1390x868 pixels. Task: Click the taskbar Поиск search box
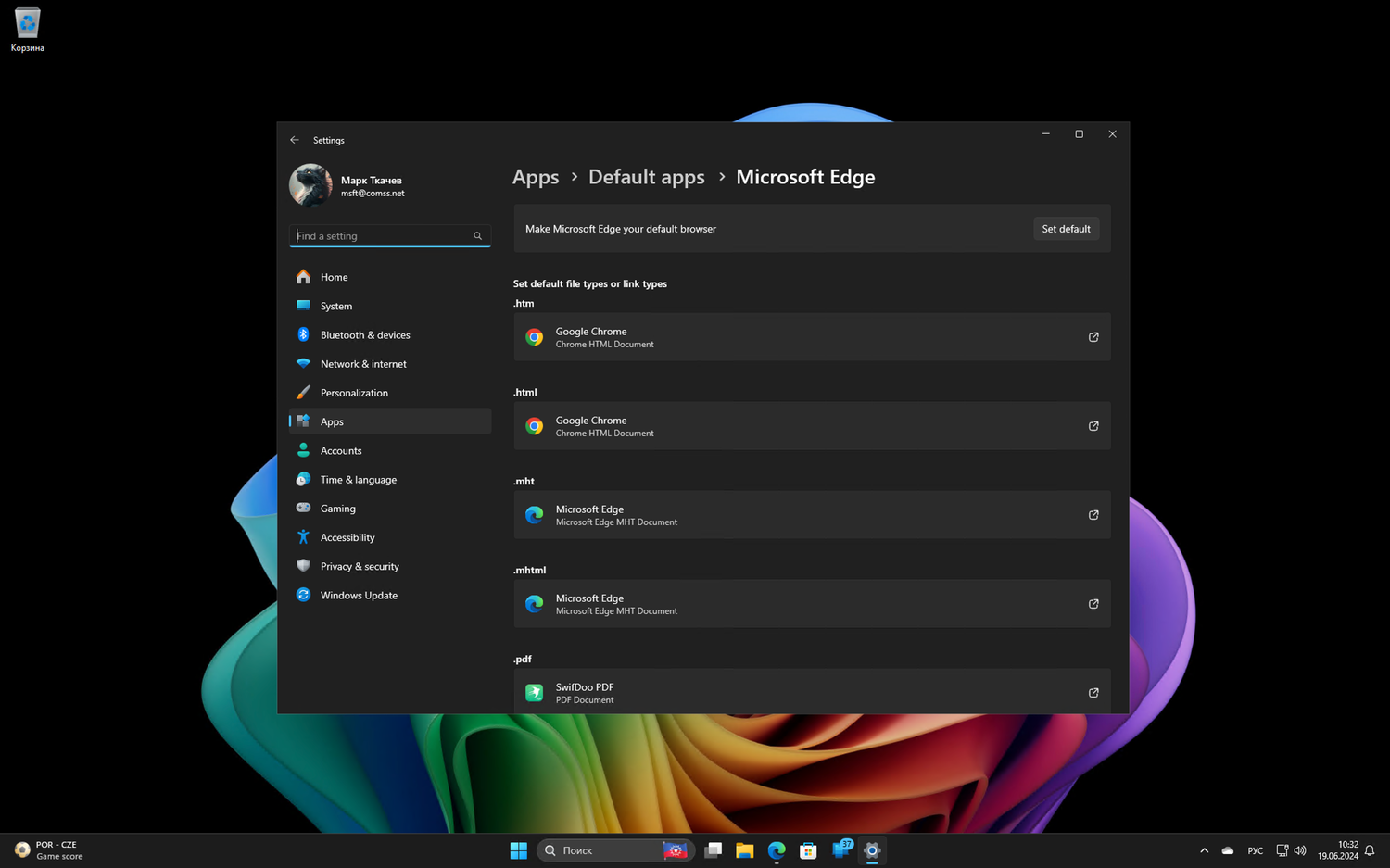click(x=615, y=850)
